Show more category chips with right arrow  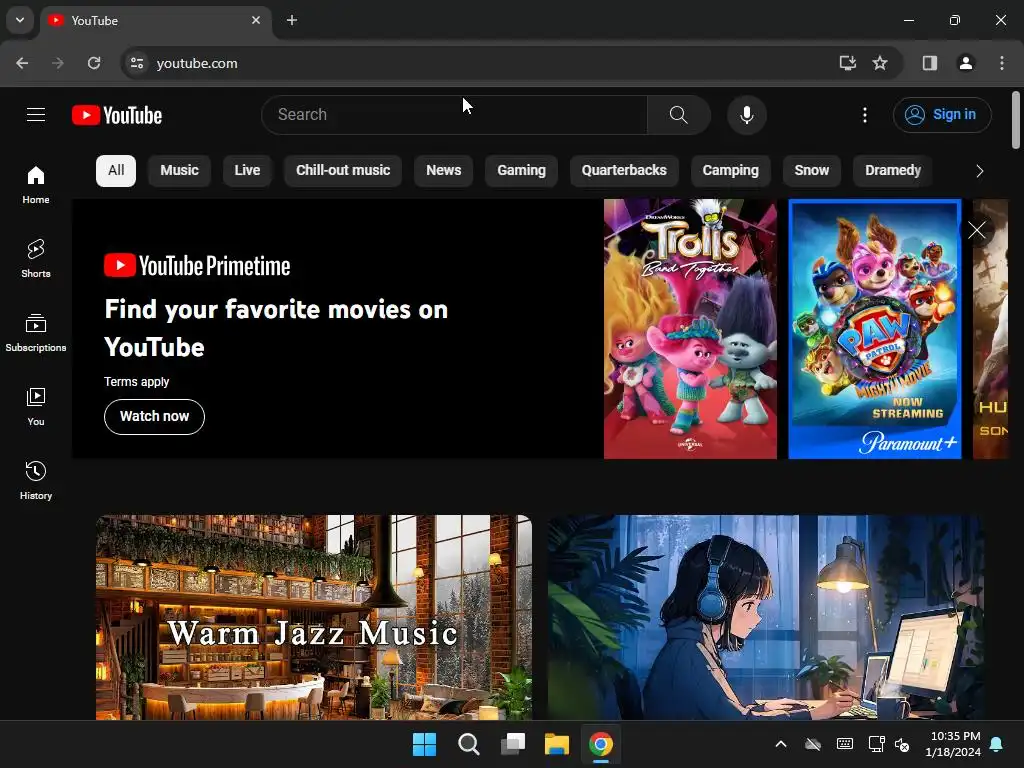click(979, 171)
